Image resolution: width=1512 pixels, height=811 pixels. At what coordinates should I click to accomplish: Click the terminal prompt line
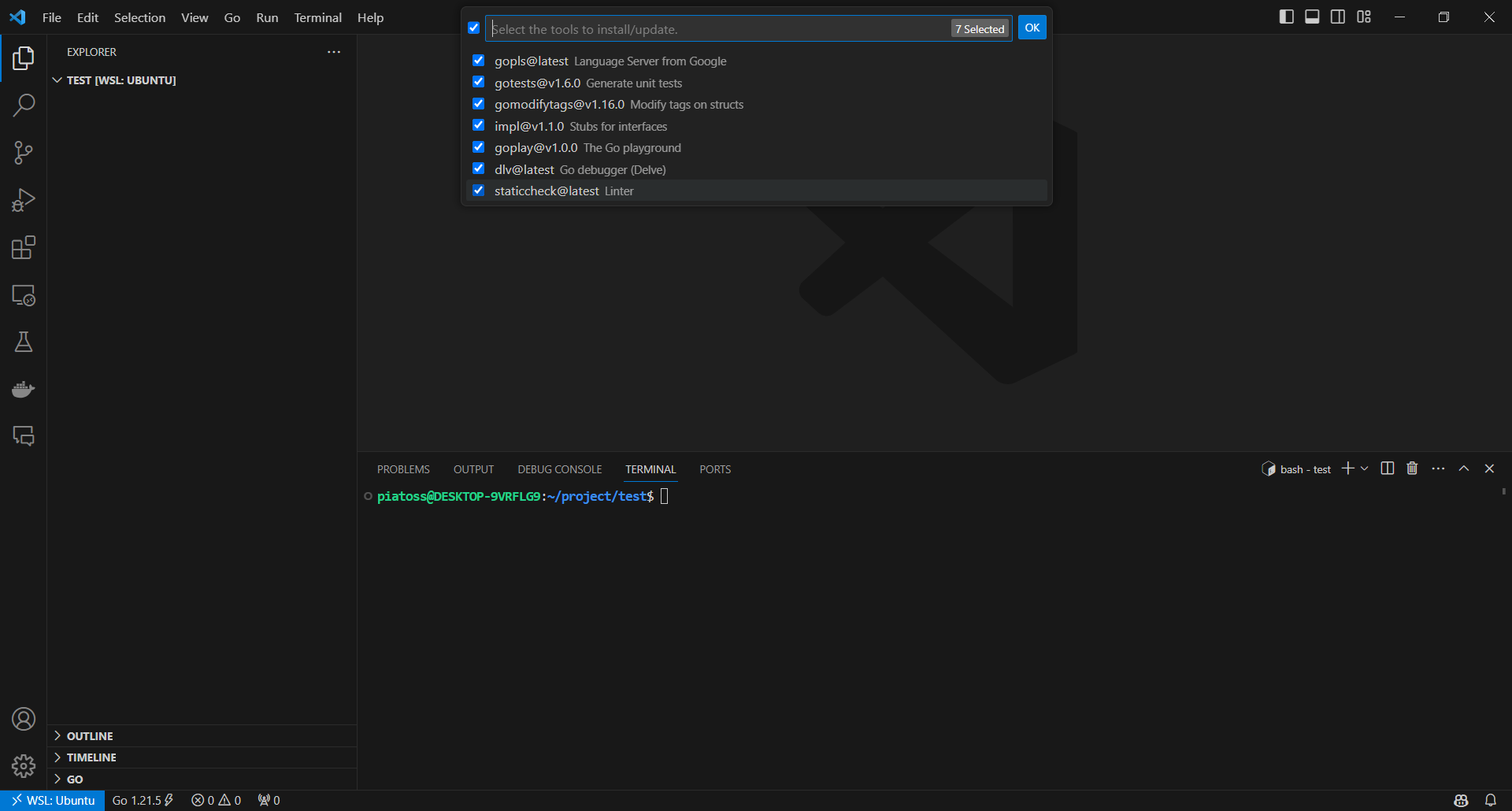(516, 496)
